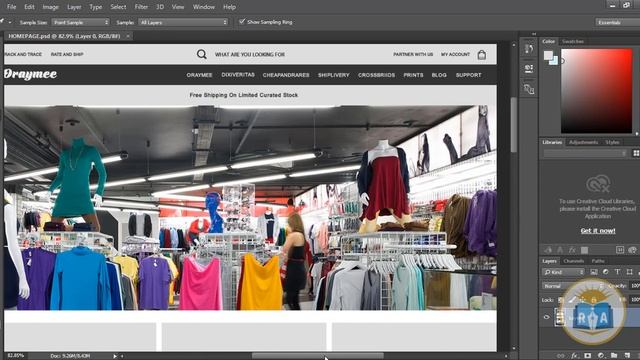Click Add Layer Style fx in Libraries
This screenshot has height=360, width=640.
click(572, 250)
